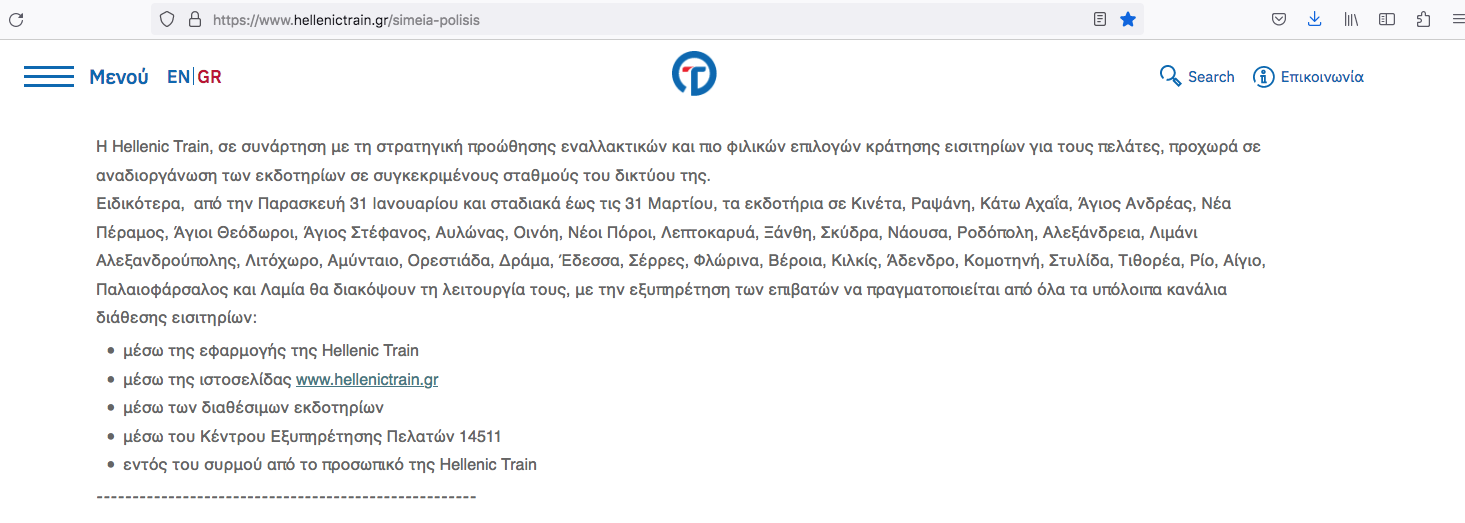Reload the page with the refresh icon

click(x=16, y=19)
